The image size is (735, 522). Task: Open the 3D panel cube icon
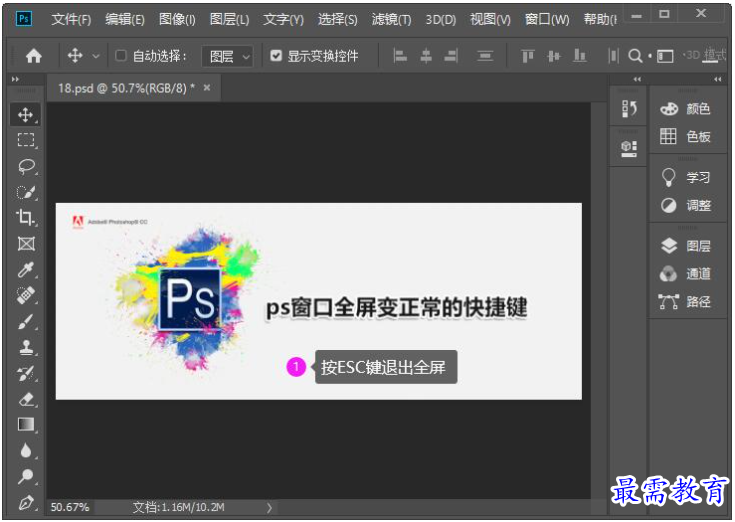coord(629,149)
